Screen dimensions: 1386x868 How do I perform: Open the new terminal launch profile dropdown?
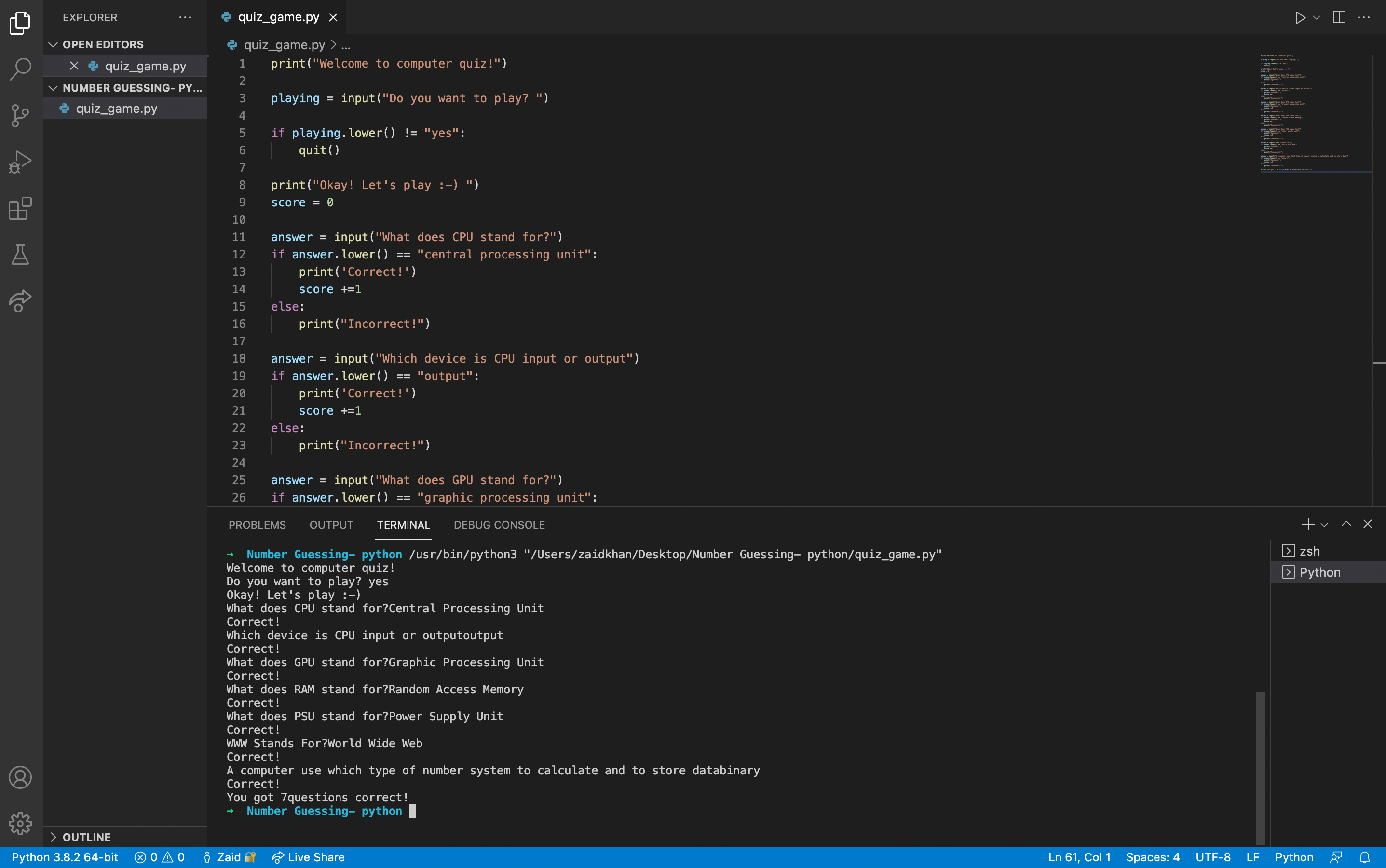pyautogui.click(x=1325, y=525)
